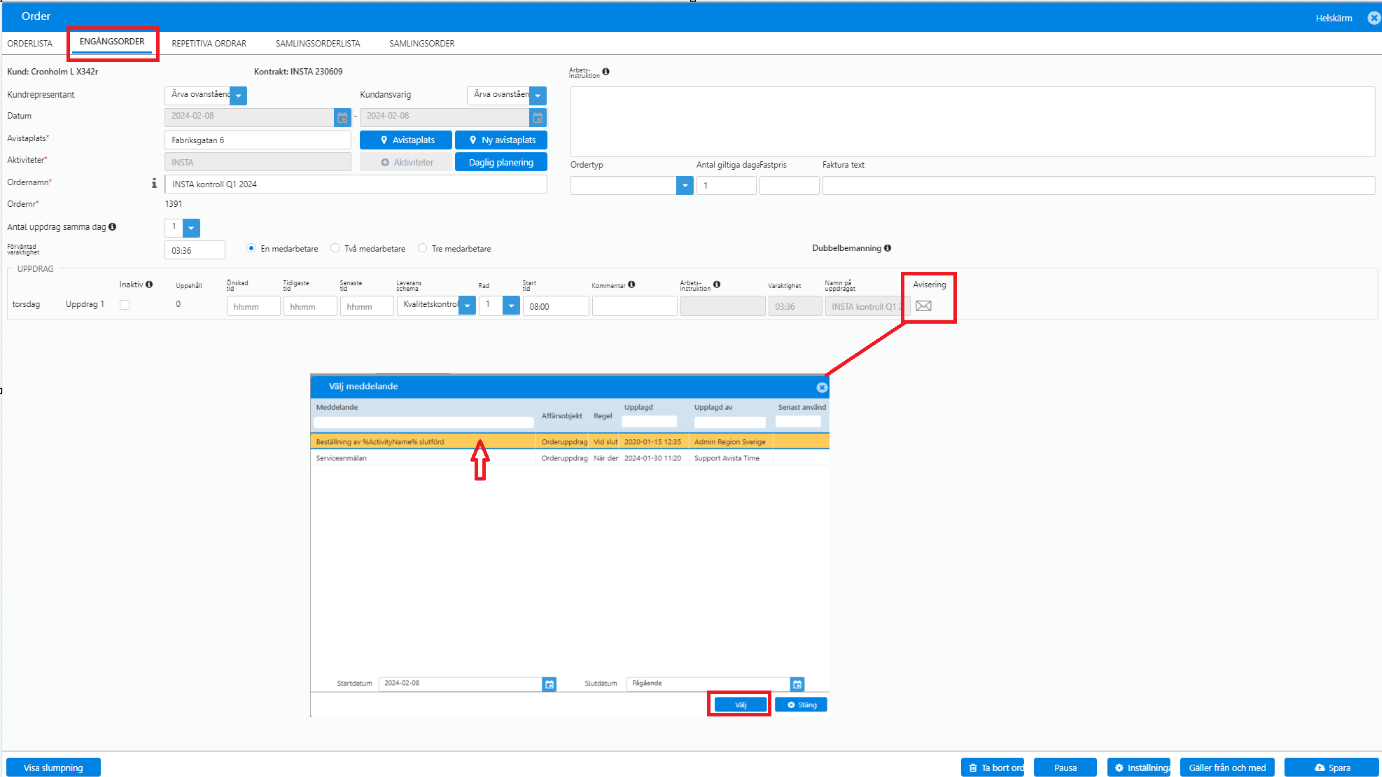The width and height of the screenshot is (1382, 777).
Task: Click the Upplagd av filter field
Action: [731, 422]
